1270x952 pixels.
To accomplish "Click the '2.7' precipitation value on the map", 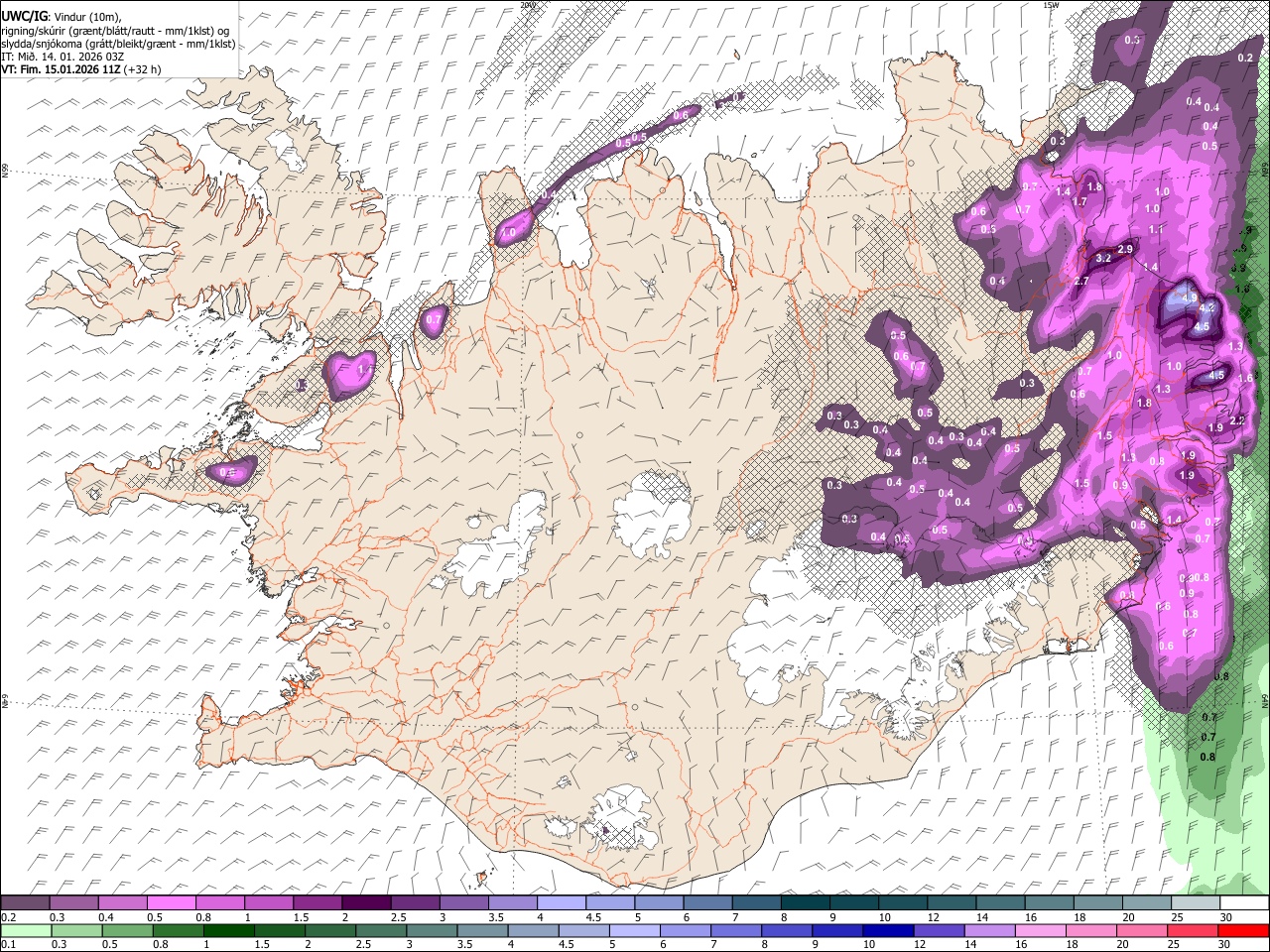I will [1081, 282].
